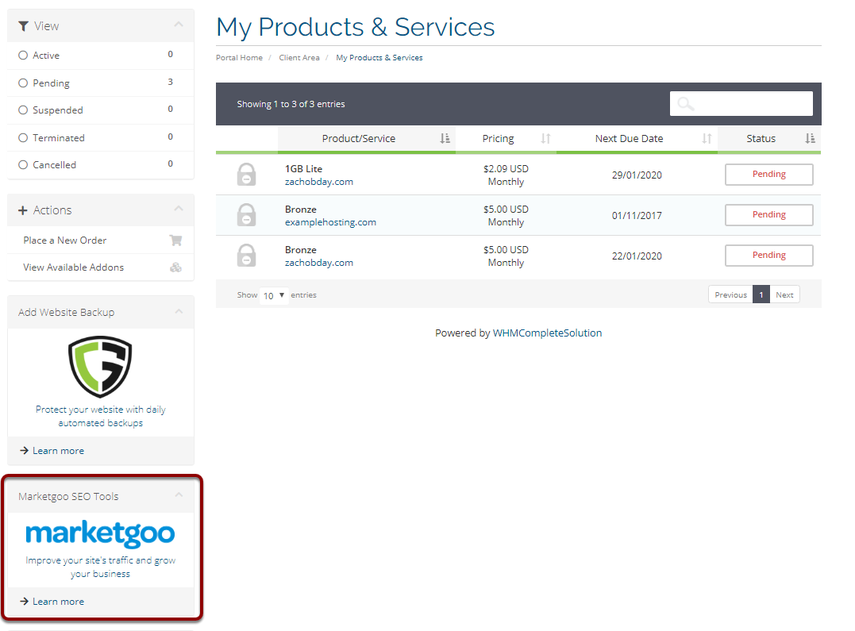Sort table by Next Due Date arrows
Image resolution: width=855 pixels, height=631 pixels.
point(706,139)
